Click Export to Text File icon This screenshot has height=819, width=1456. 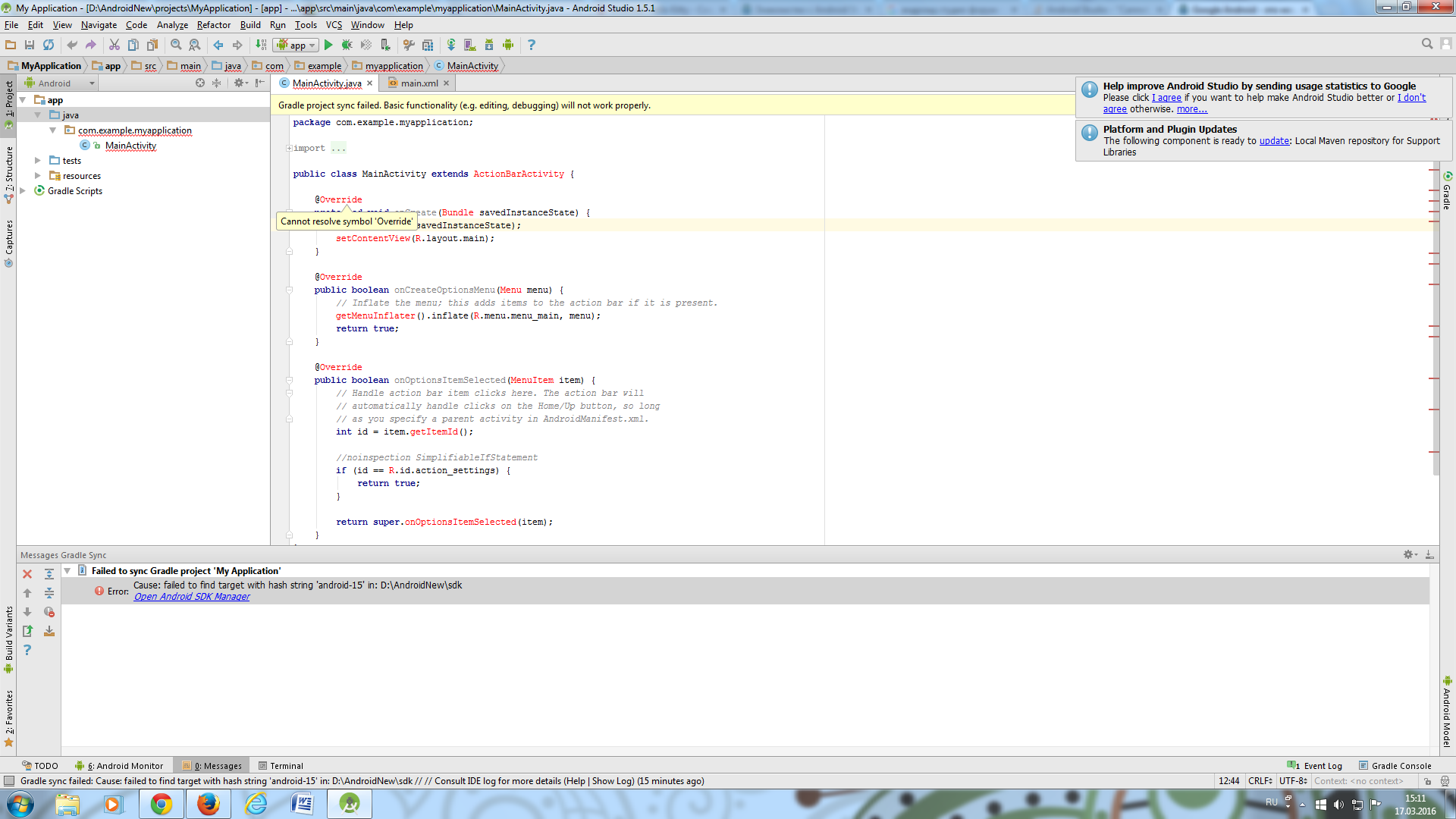click(27, 632)
